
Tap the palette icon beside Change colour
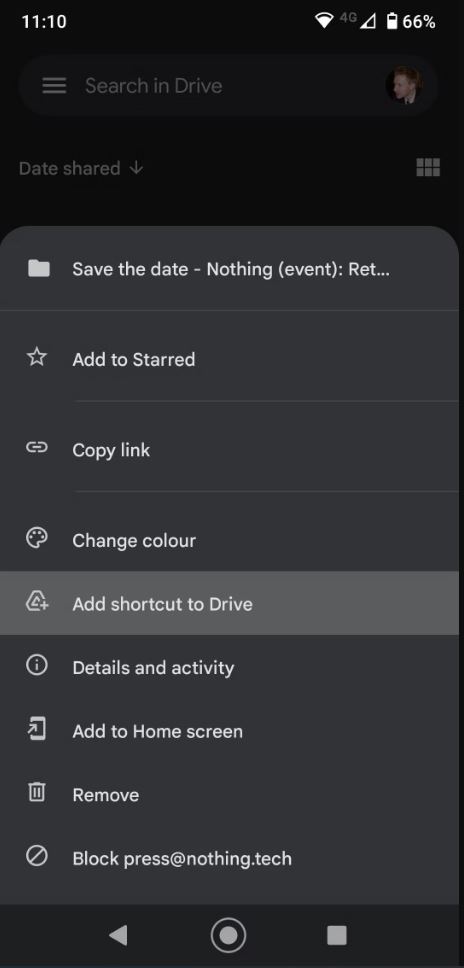pyautogui.click(x=37, y=538)
